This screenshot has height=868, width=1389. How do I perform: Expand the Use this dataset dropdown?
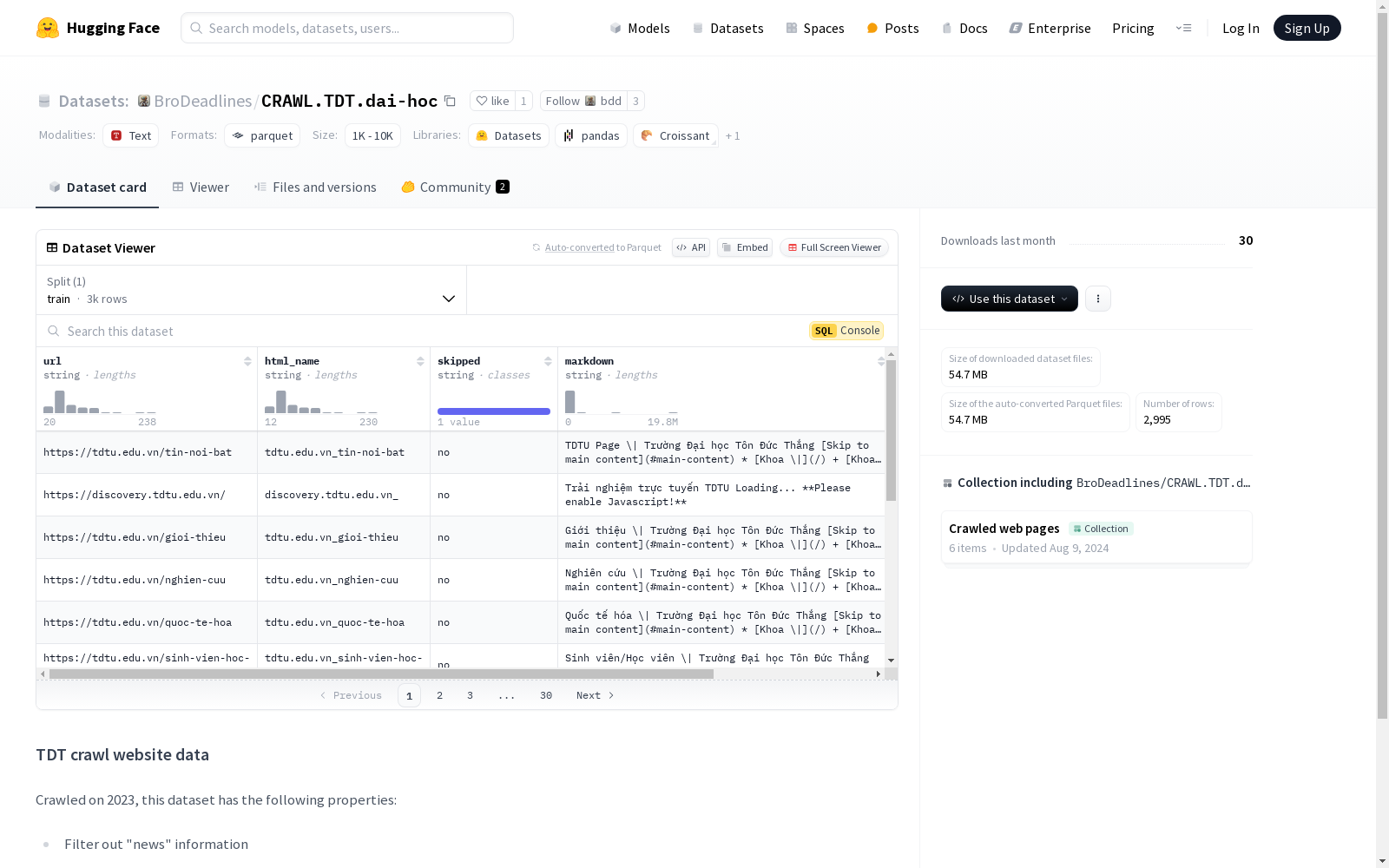click(1010, 299)
